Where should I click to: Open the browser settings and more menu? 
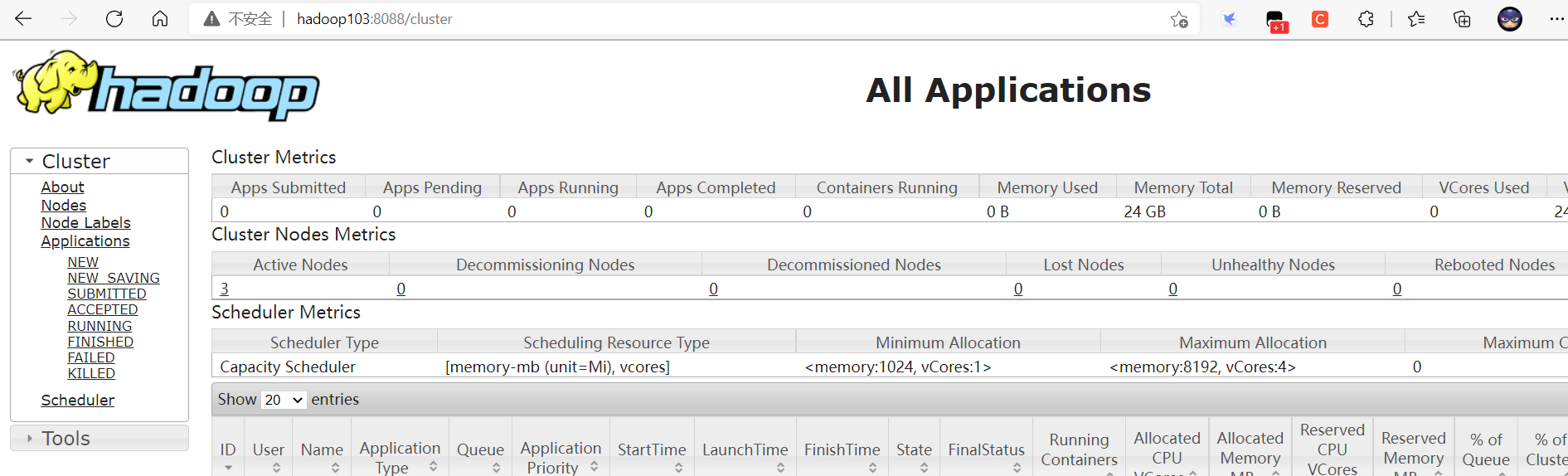1556,19
